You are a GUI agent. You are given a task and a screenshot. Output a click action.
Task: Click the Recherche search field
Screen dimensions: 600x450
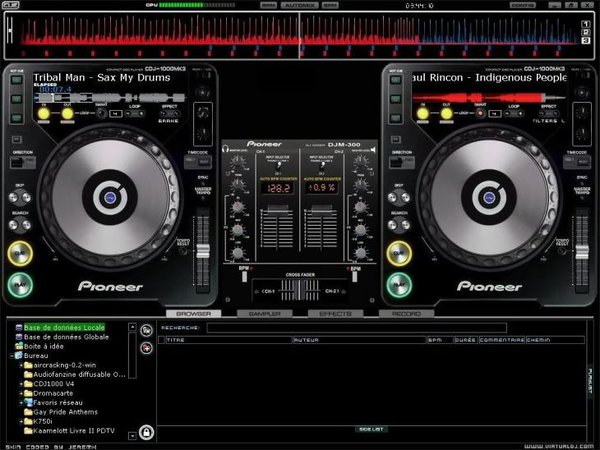click(357, 328)
